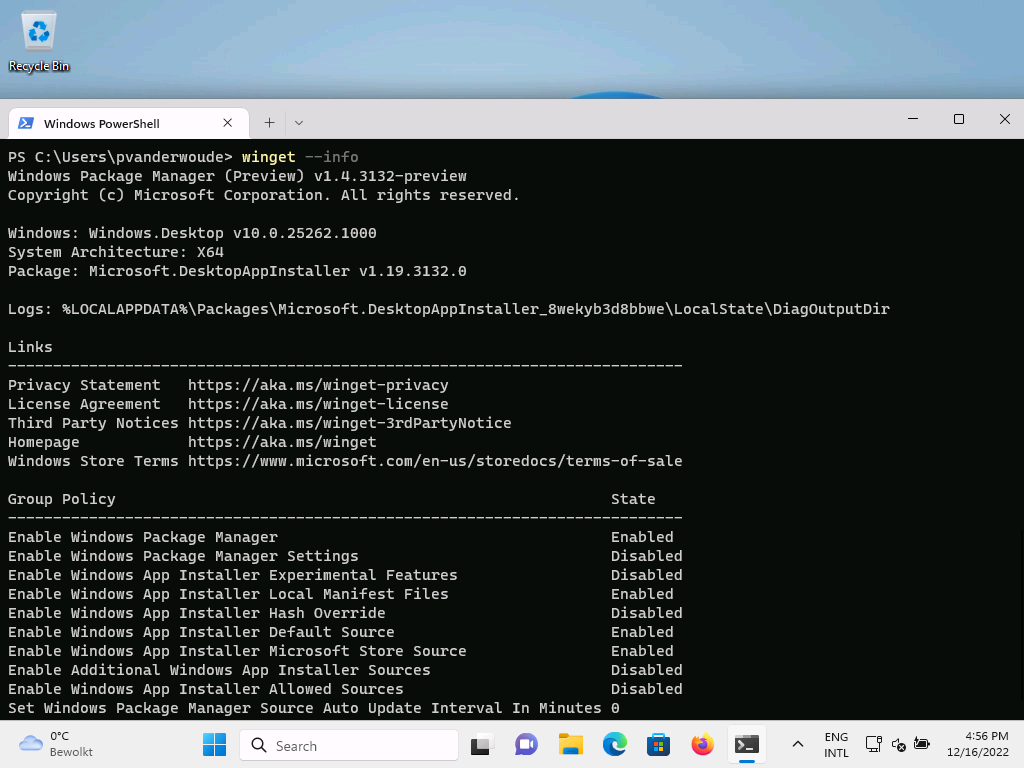
Task: Open the weather widget showing 0°C Bewolkt
Action: tap(56, 744)
